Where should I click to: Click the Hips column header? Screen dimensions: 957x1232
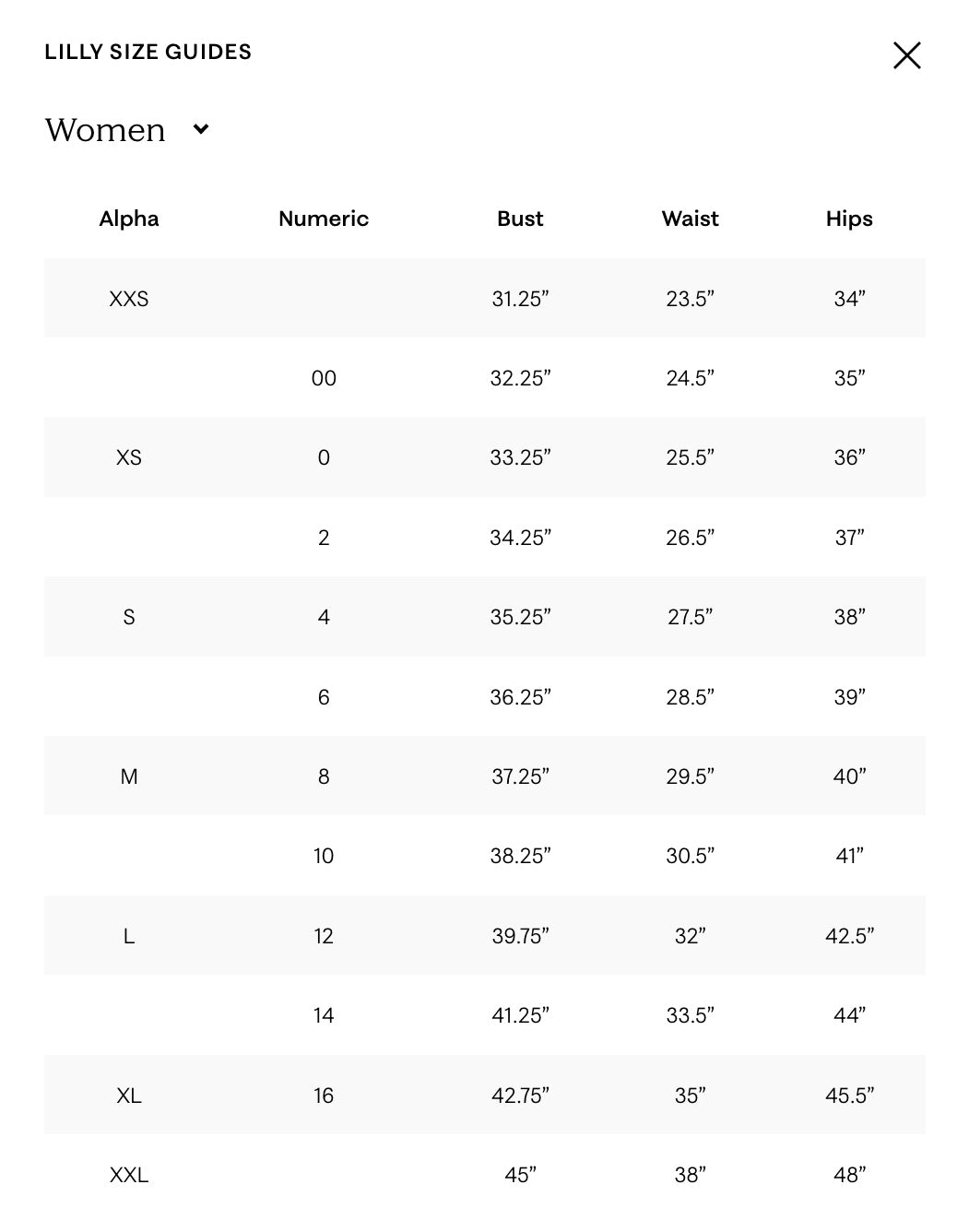849,219
